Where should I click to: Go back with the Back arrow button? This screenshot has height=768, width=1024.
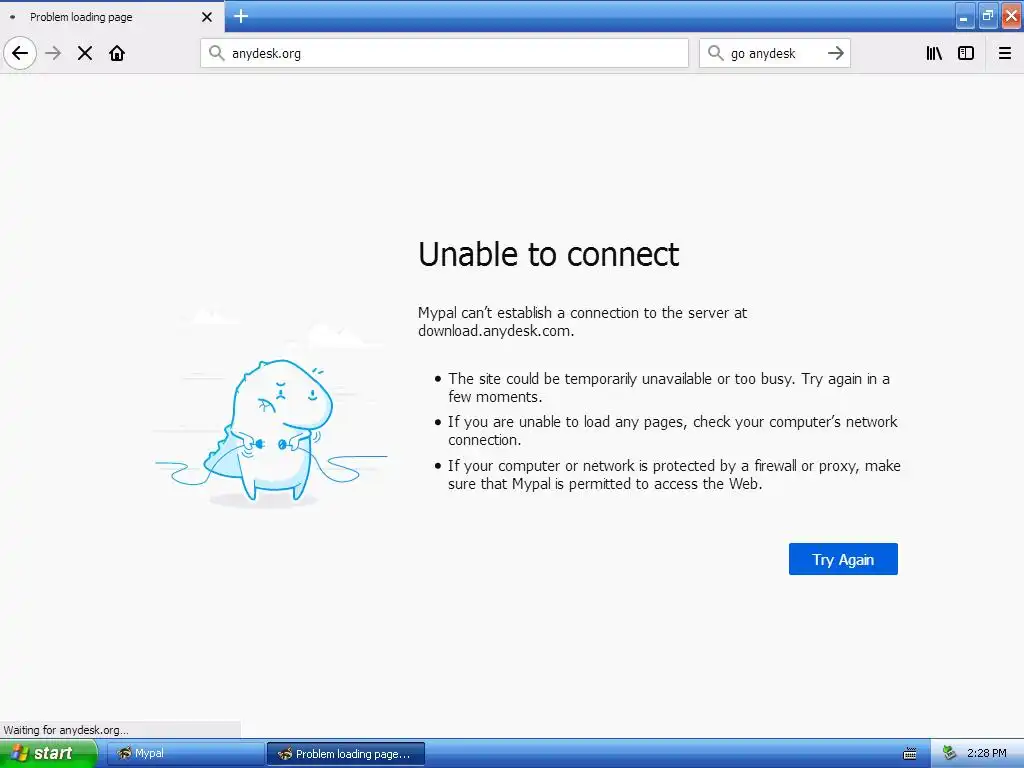(x=20, y=53)
